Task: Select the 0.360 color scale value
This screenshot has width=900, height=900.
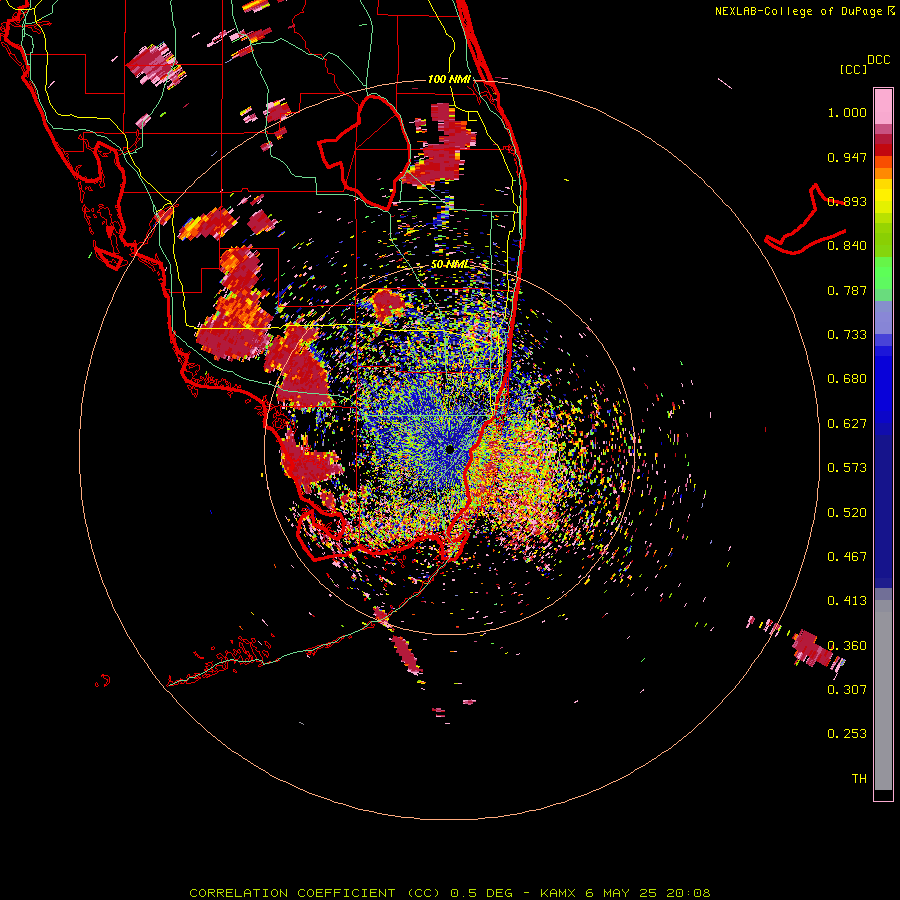Action: [x=847, y=646]
